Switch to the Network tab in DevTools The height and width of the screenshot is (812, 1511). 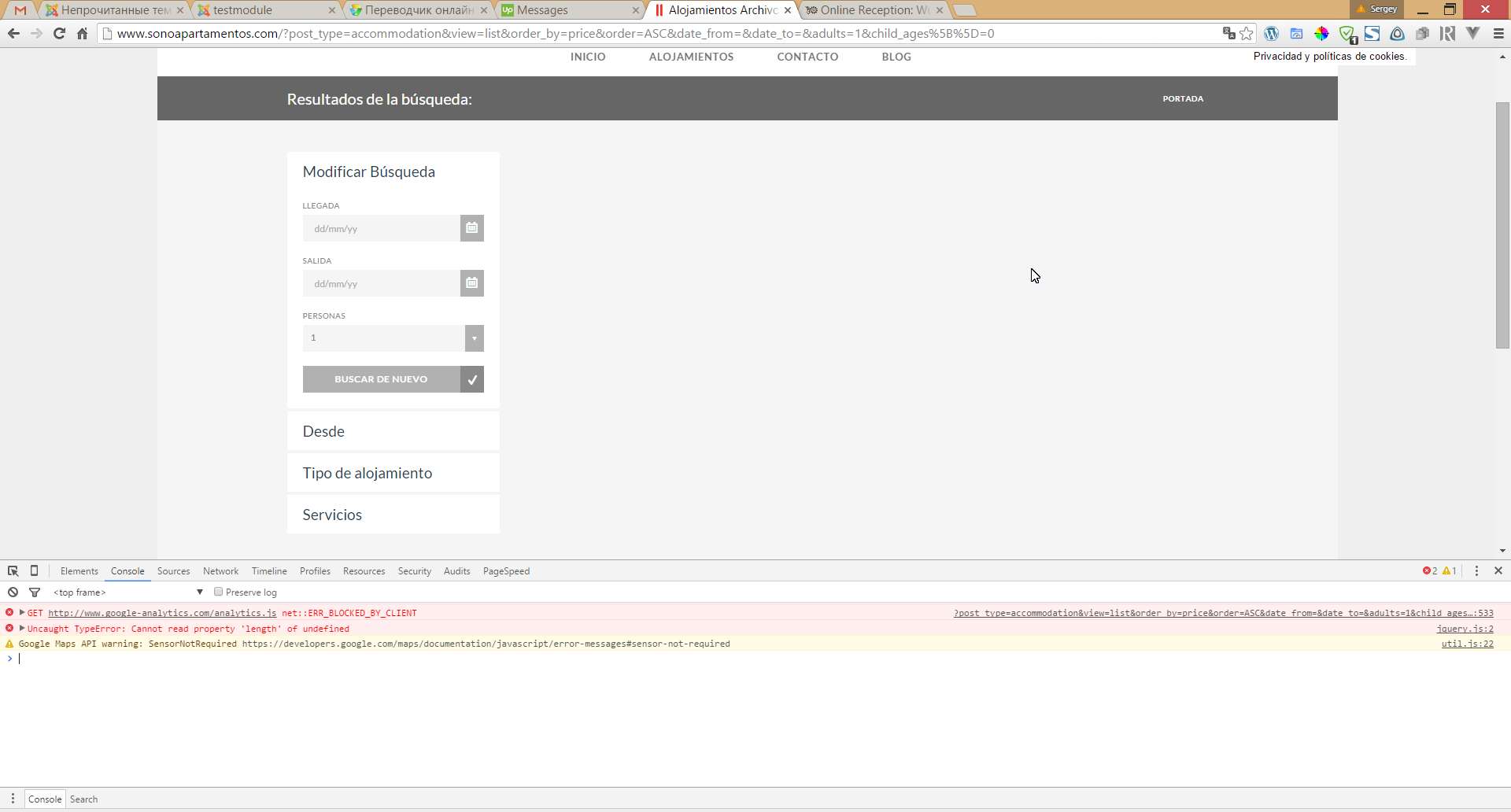tap(220, 571)
